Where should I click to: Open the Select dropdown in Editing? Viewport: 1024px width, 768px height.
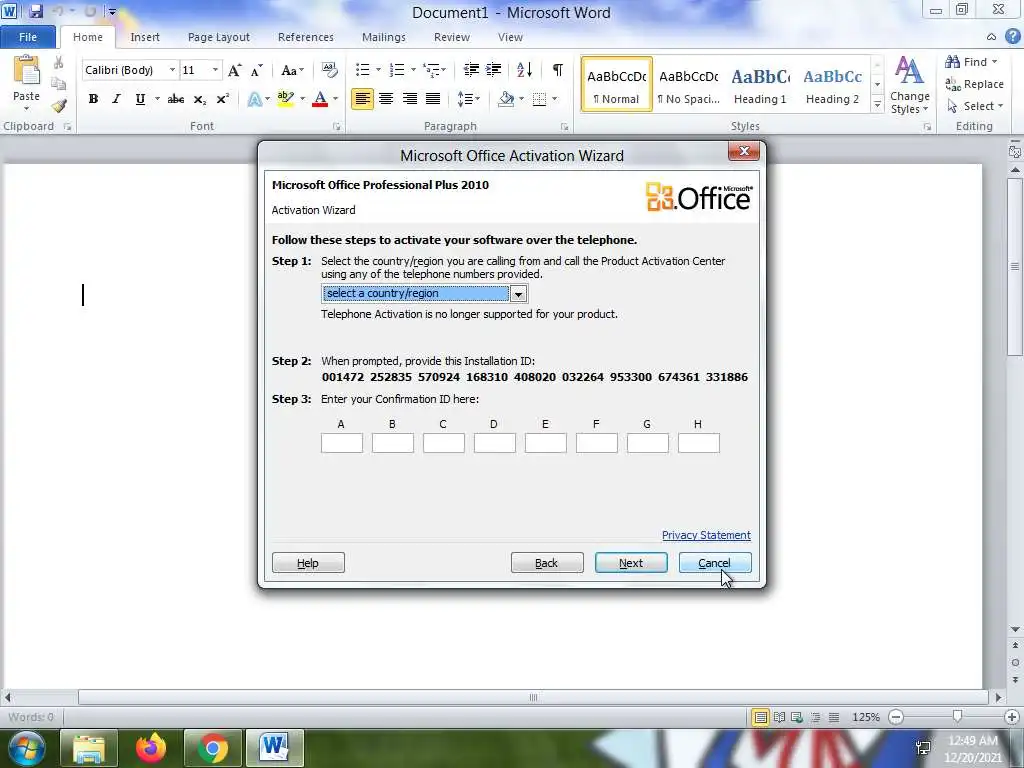(x=976, y=106)
